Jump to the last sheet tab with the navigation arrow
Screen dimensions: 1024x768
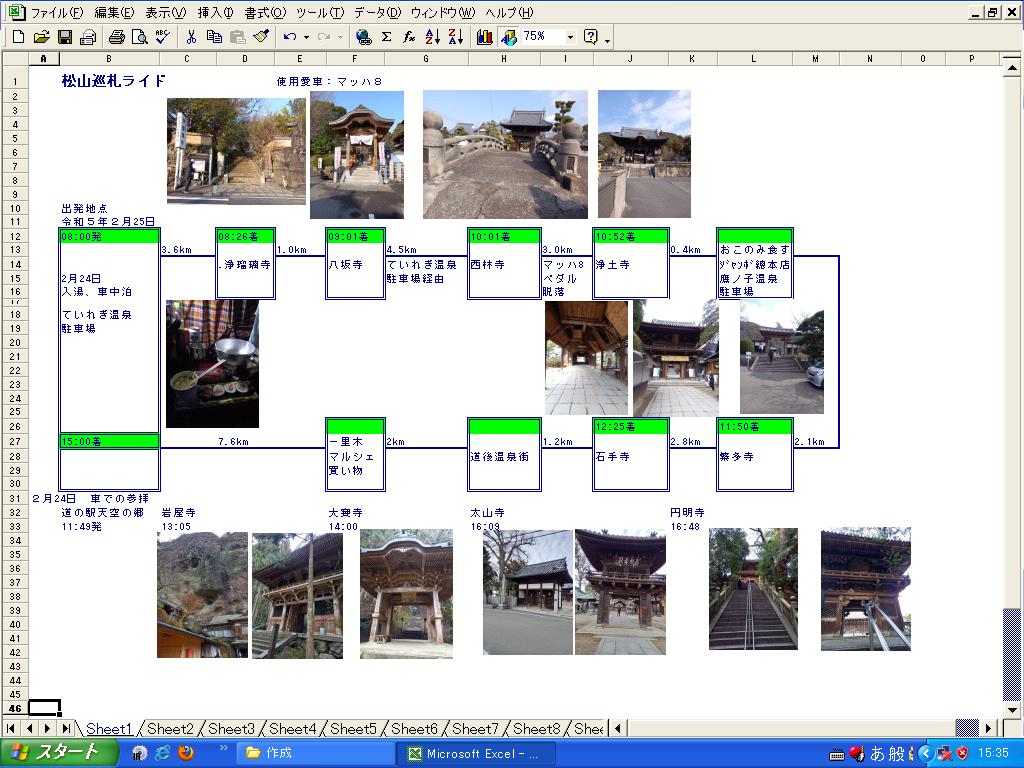(x=65, y=729)
